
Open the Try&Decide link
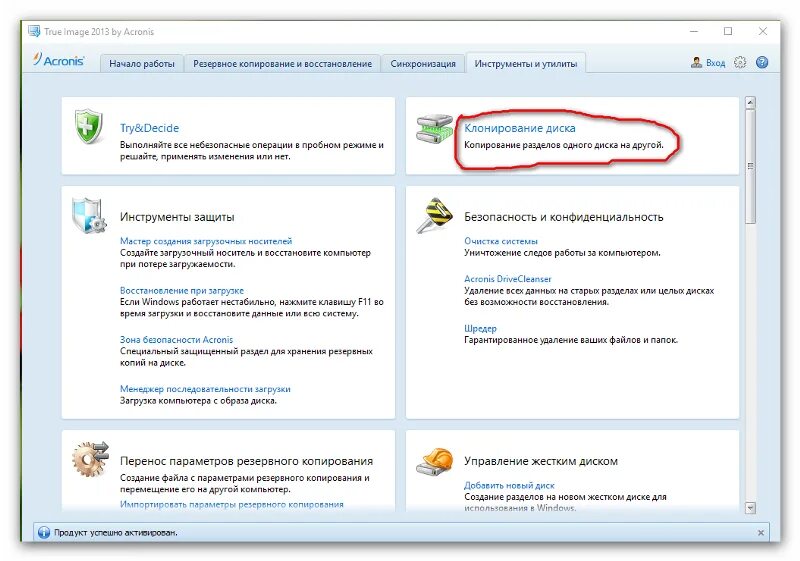[149, 128]
